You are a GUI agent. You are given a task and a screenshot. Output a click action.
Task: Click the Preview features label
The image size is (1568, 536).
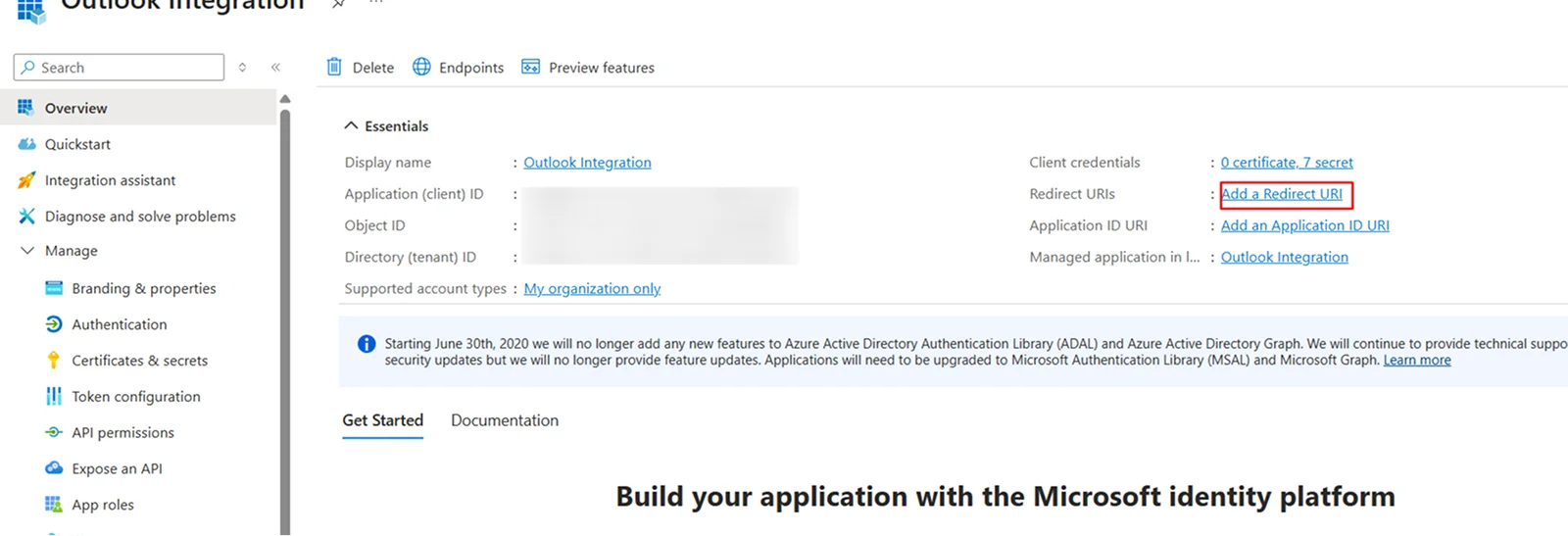point(602,68)
